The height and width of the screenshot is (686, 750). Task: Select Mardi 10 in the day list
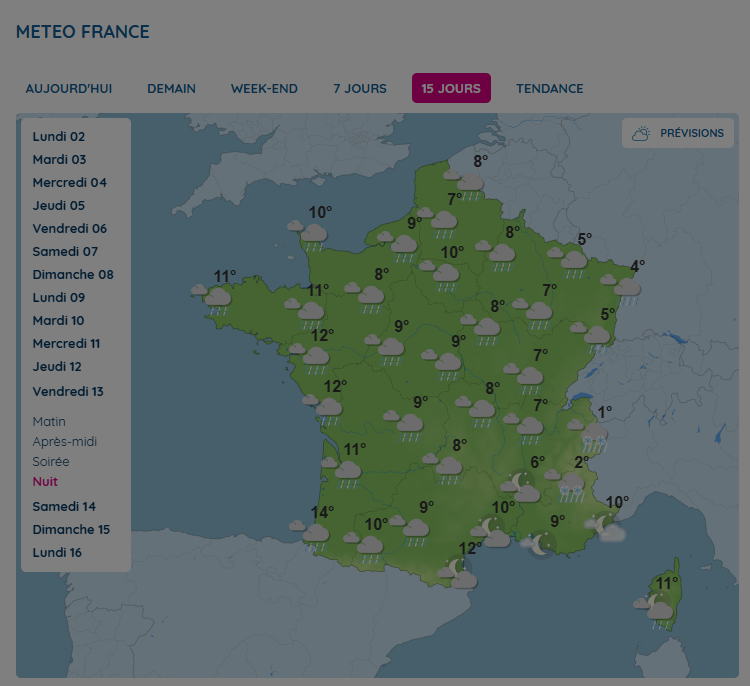coord(58,320)
